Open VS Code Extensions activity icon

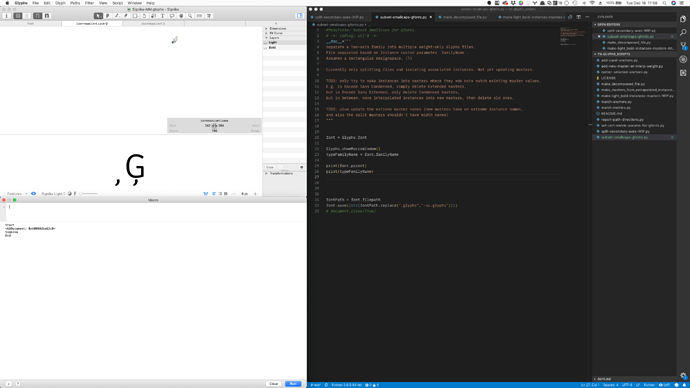(683, 73)
